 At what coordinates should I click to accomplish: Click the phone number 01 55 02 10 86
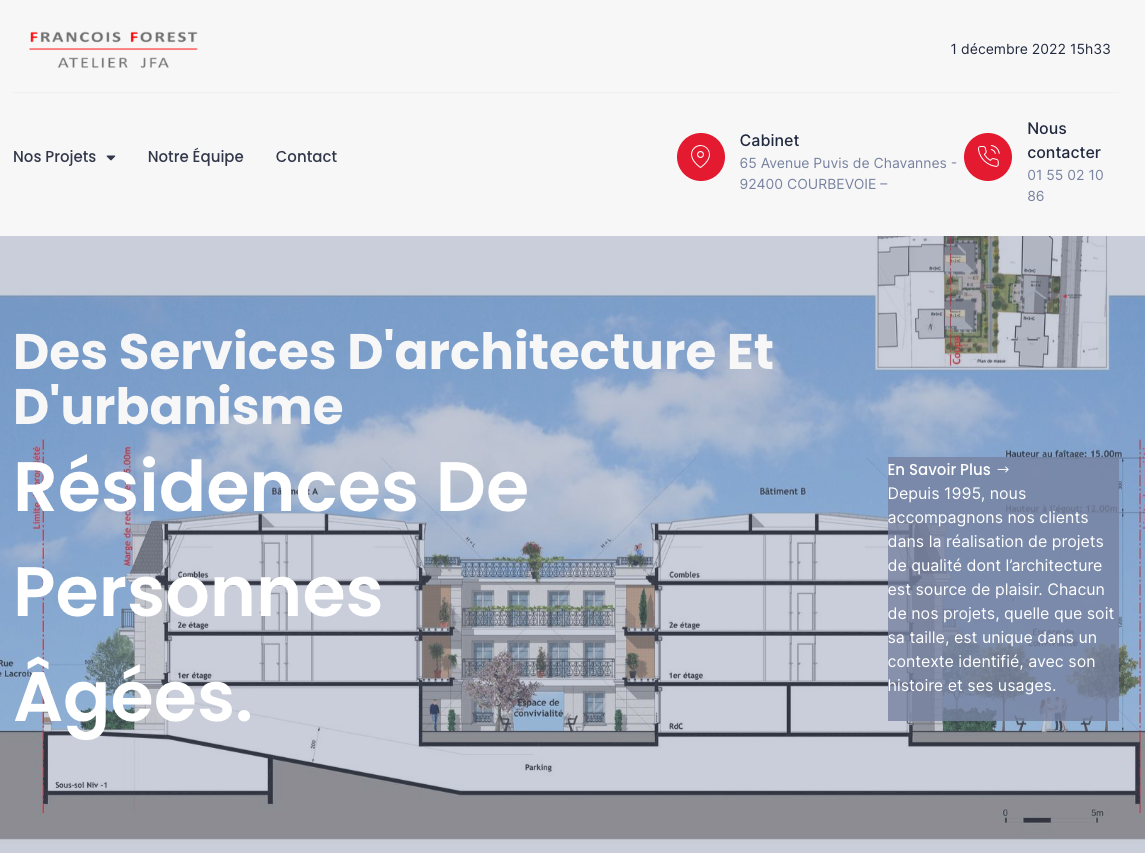[1065, 185]
